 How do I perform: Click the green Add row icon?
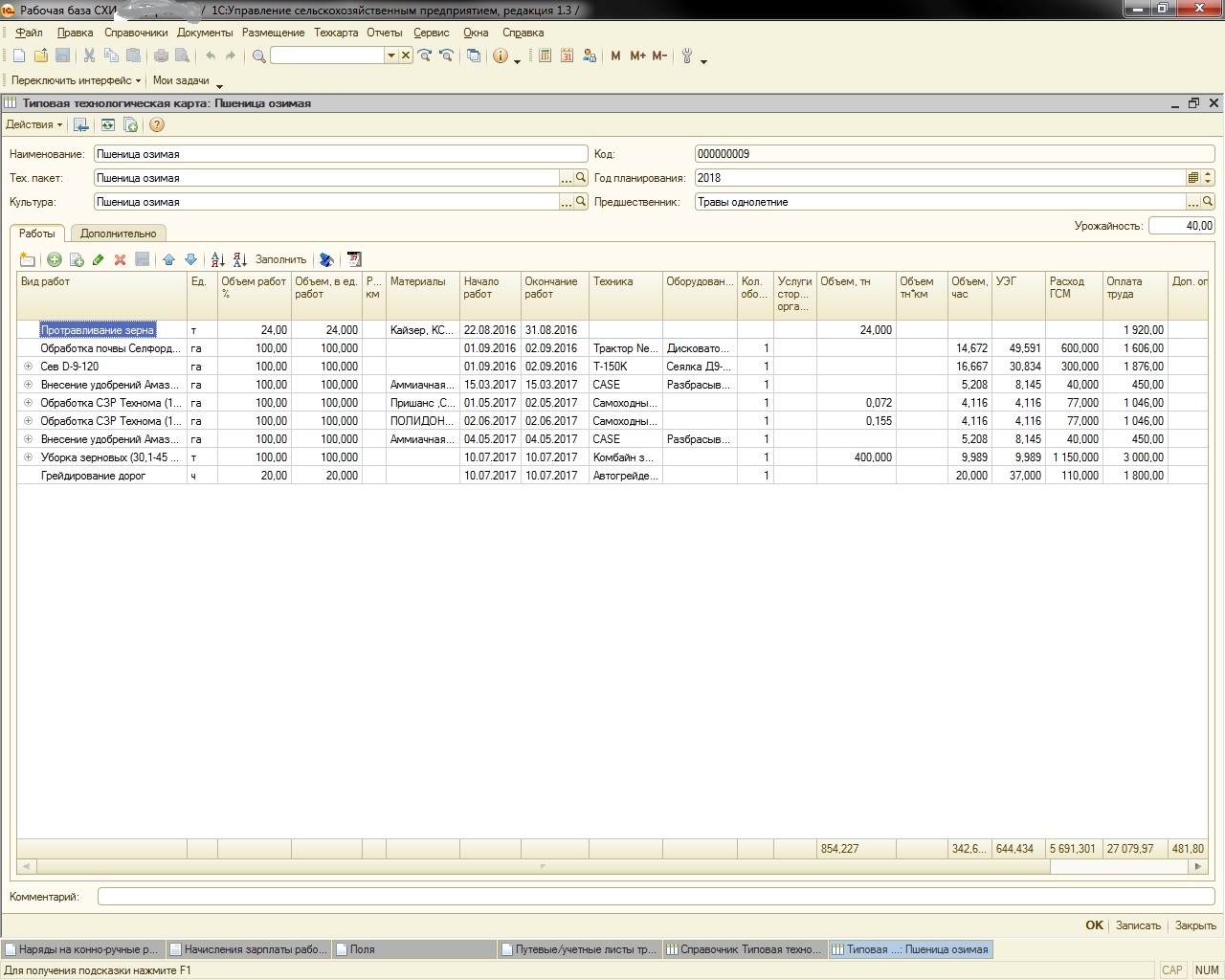coord(55,259)
